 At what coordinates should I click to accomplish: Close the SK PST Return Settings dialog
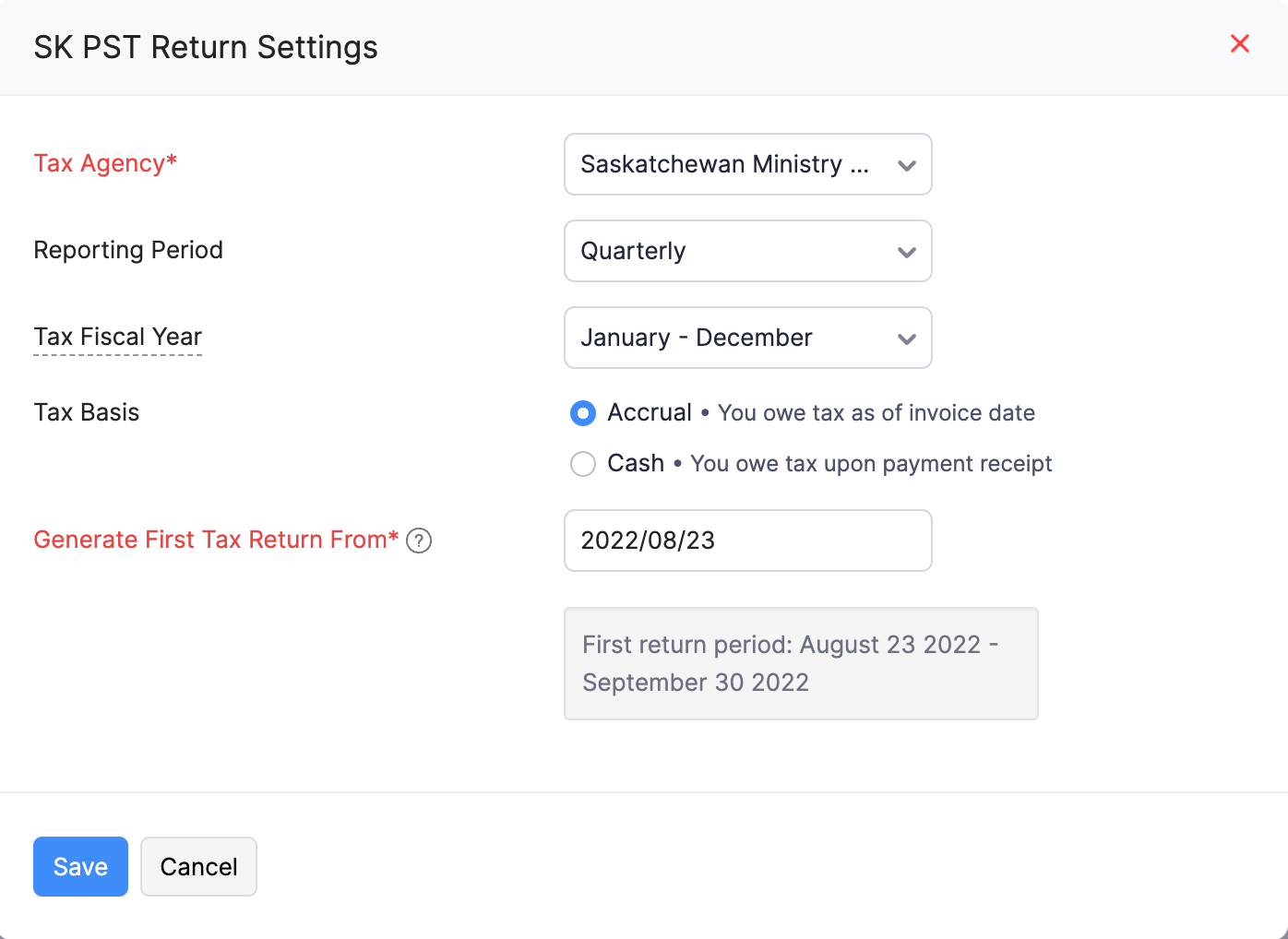[1240, 43]
